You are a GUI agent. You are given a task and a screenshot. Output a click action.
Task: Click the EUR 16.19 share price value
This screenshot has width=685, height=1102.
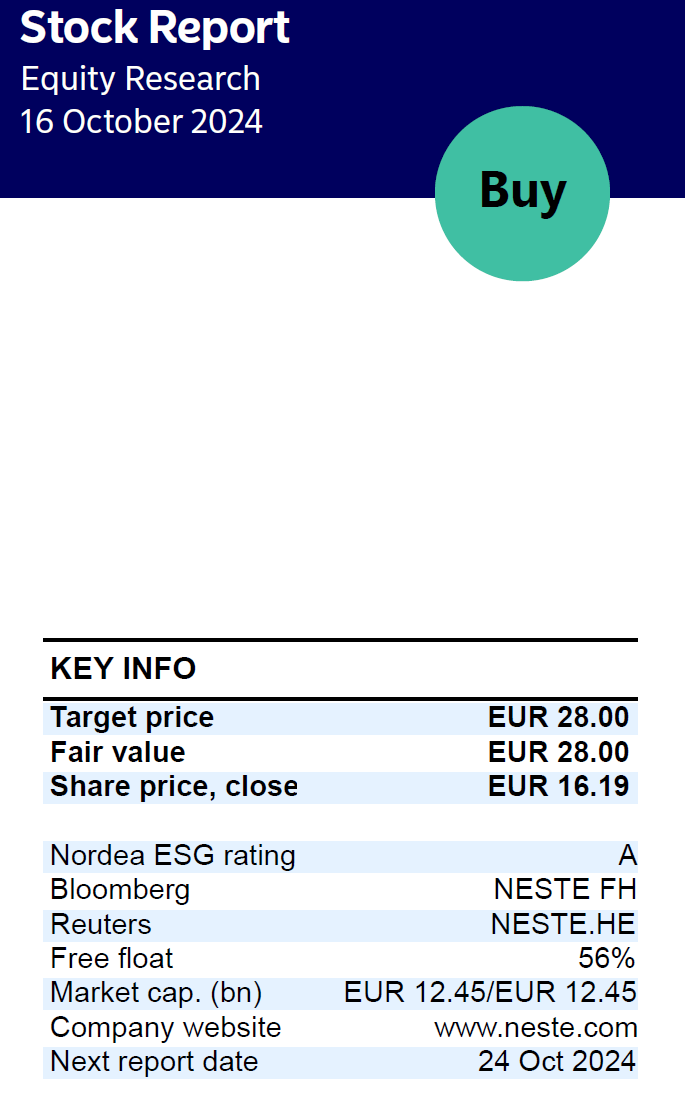pyautogui.click(x=559, y=786)
